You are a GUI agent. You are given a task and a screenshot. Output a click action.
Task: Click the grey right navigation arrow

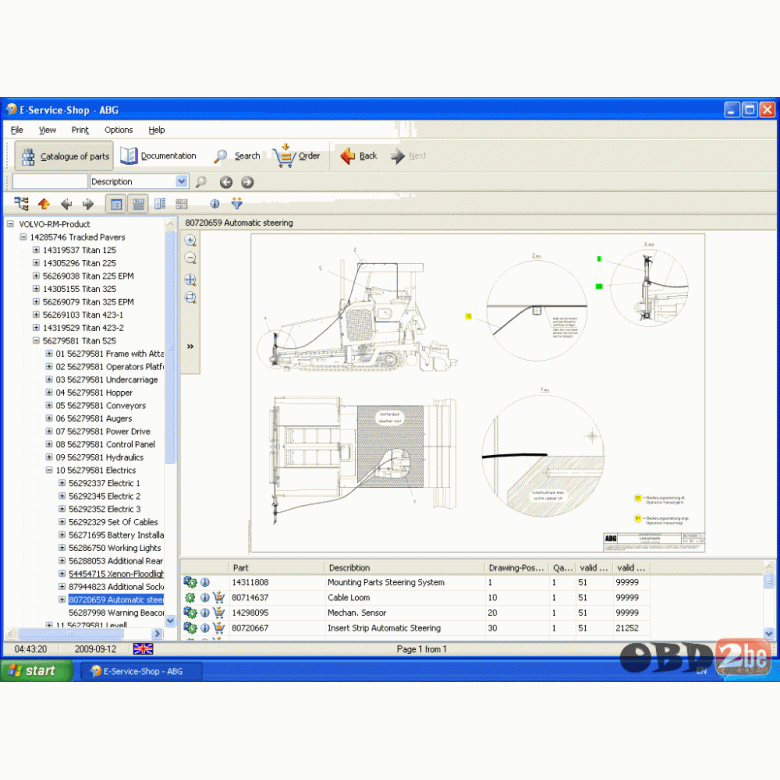pyautogui.click(x=88, y=203)
